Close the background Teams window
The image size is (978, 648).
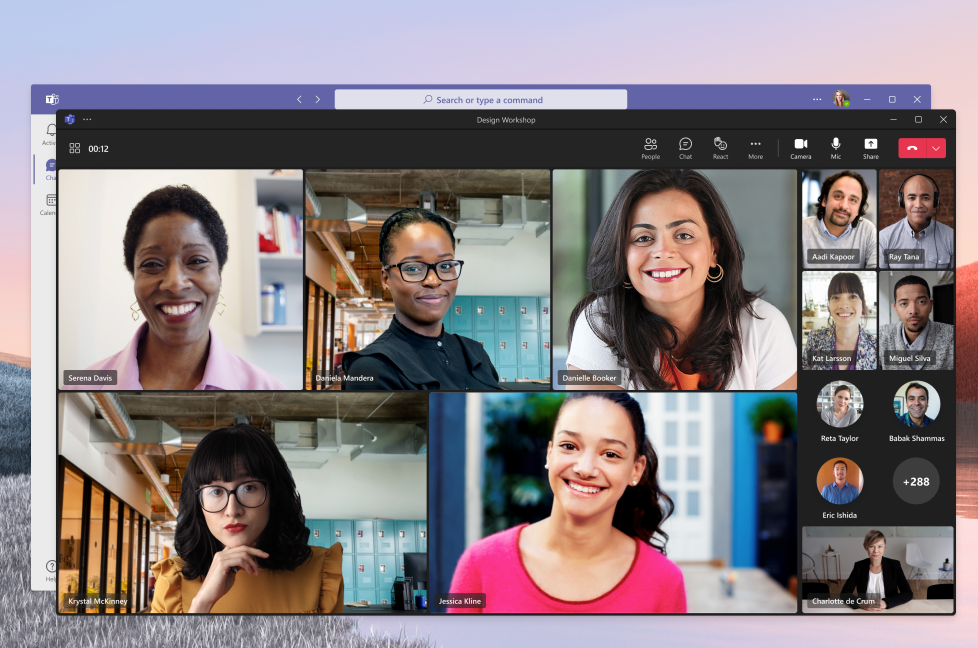(917, 99)
